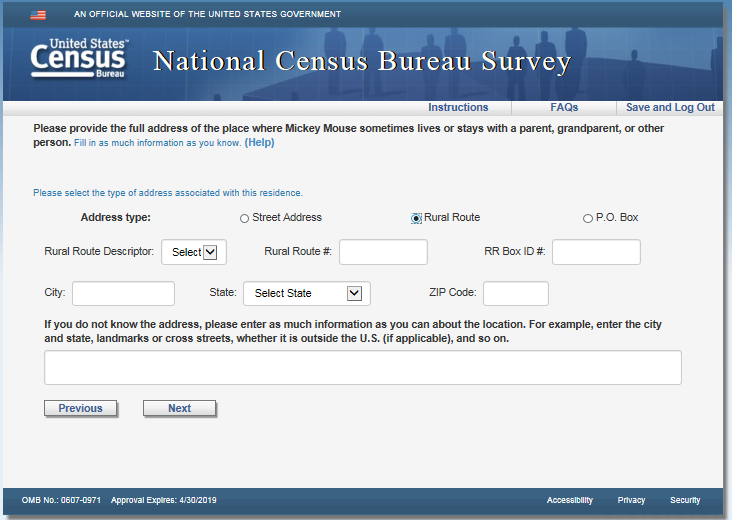This screenshot has height=520, width=732.
Task: Open the Privacy footer link
Action: point(631,500)
